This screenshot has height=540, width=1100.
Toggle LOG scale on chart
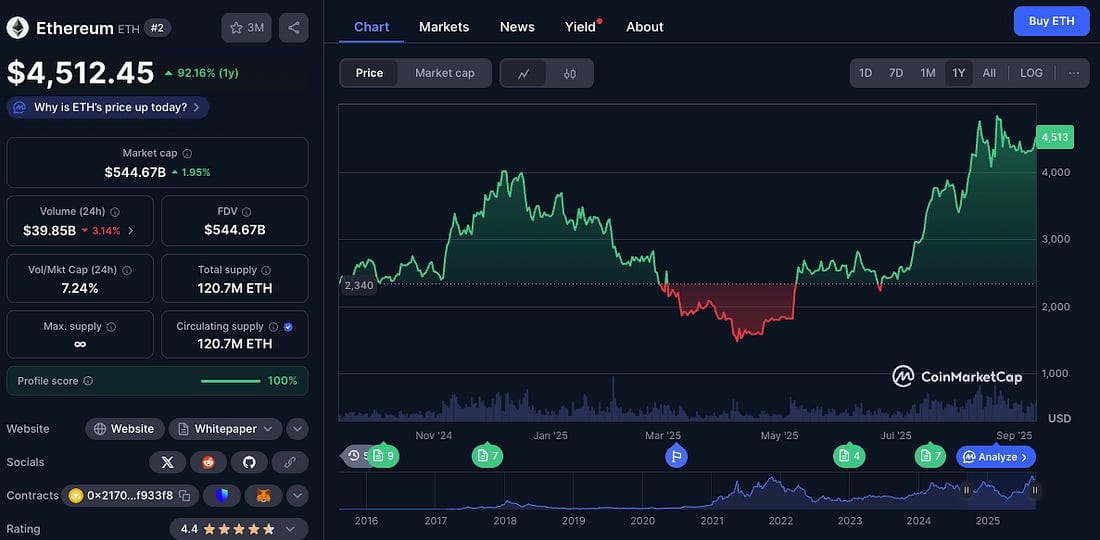(x=1031, y=73)
